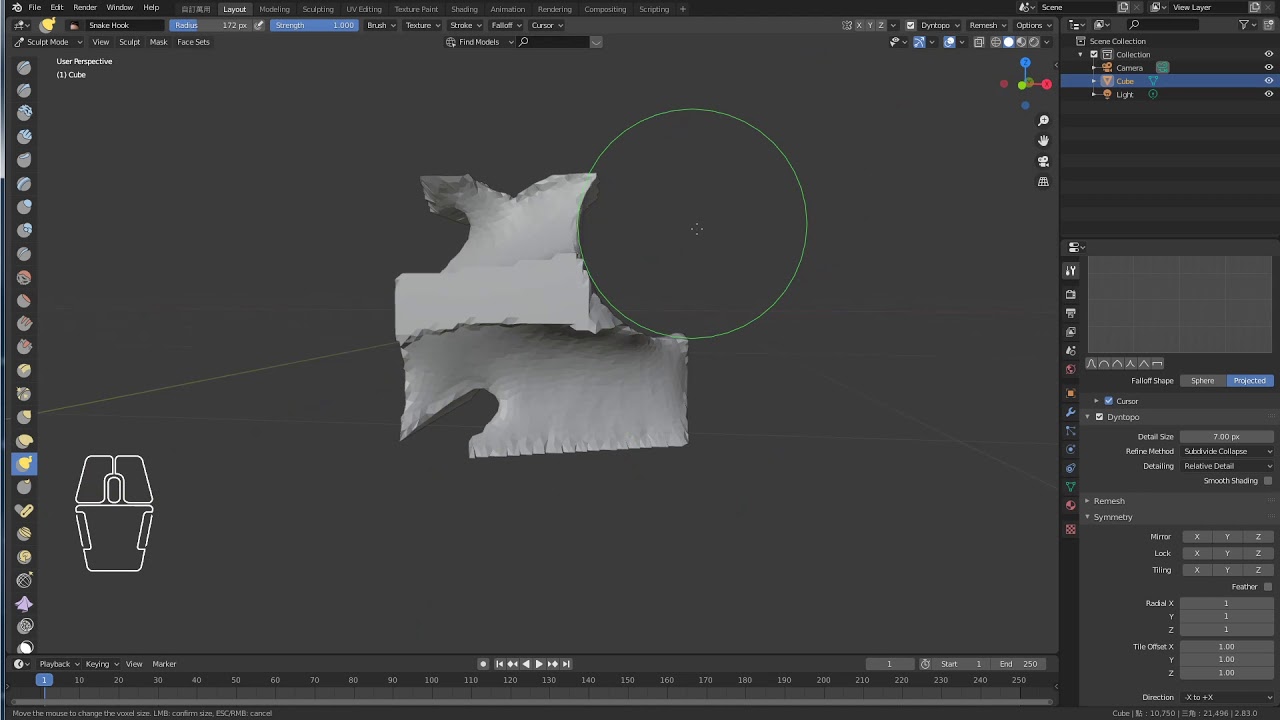The width and height of the screenshot is (1280, 720).
Task: Select material preview shading
Action: pyautogui.click(x=1021, y=42)
